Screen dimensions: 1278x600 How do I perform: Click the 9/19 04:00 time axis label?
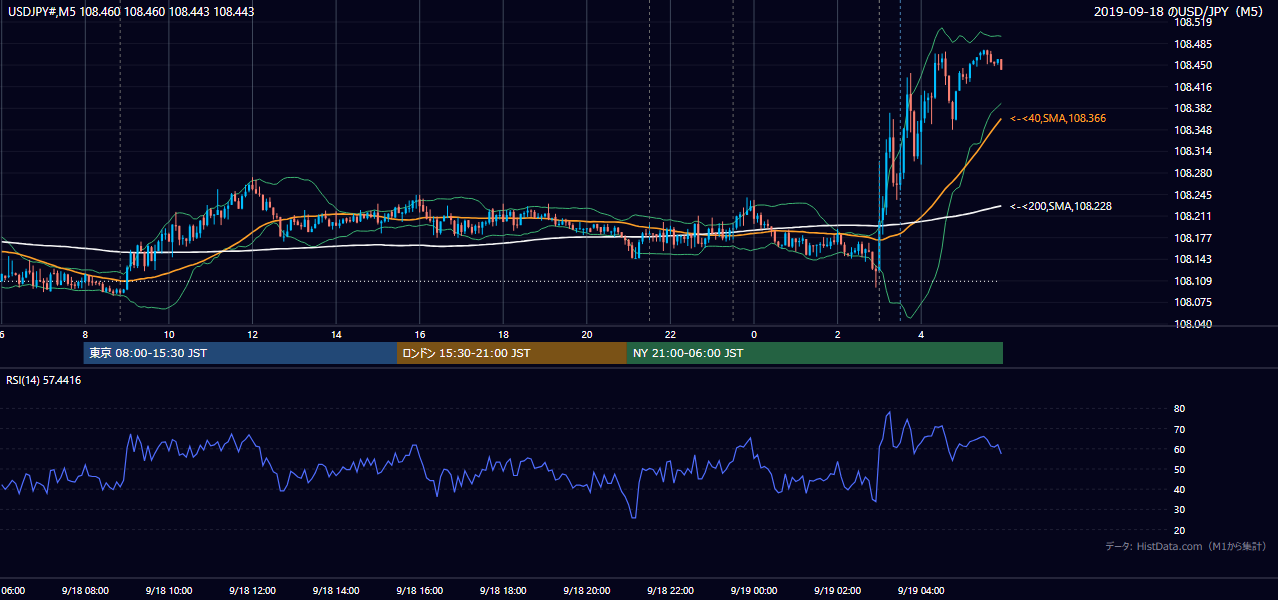(x=921, y=591)
